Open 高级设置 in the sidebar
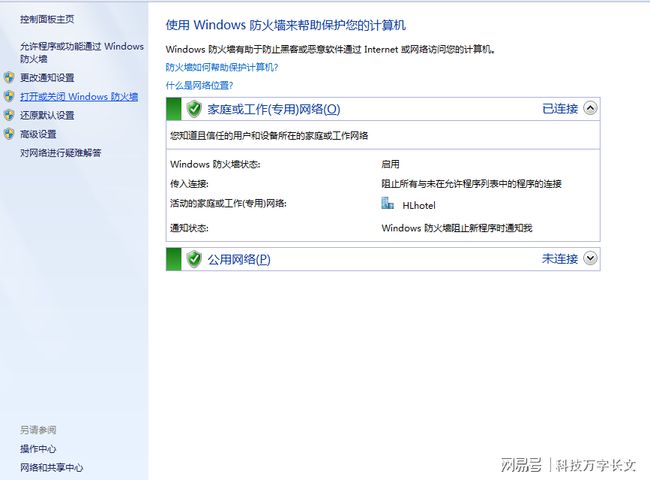 (38, 134)
